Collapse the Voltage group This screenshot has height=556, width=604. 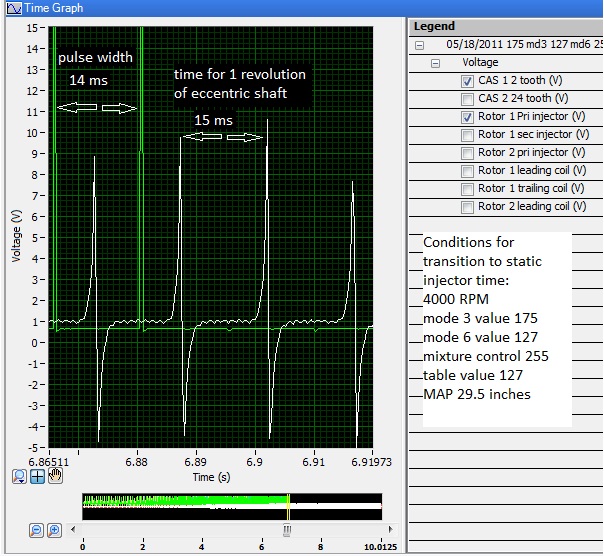pyautogui.click(x=435, y=63)
